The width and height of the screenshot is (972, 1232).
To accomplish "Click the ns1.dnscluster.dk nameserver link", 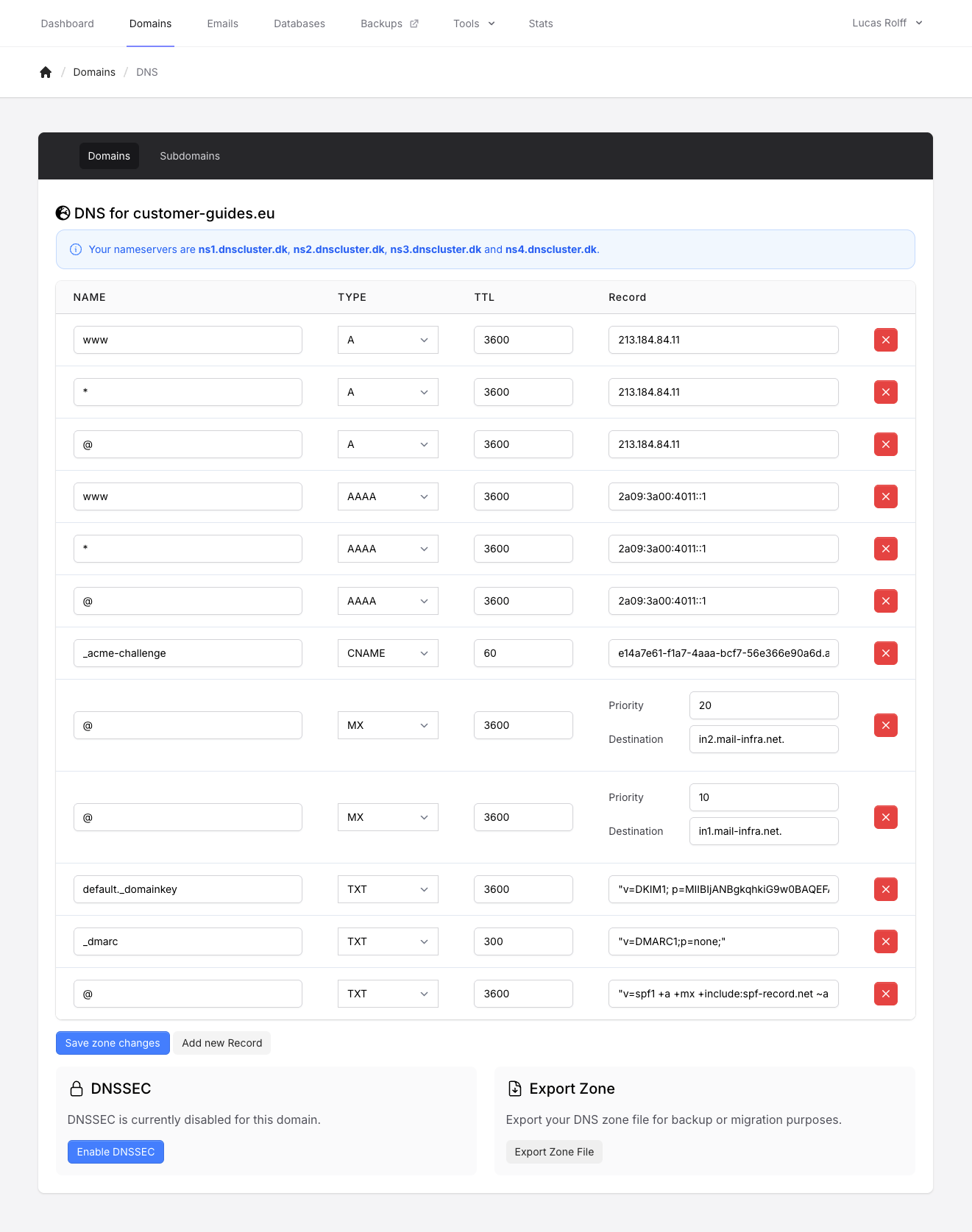I will pos(243,249).
